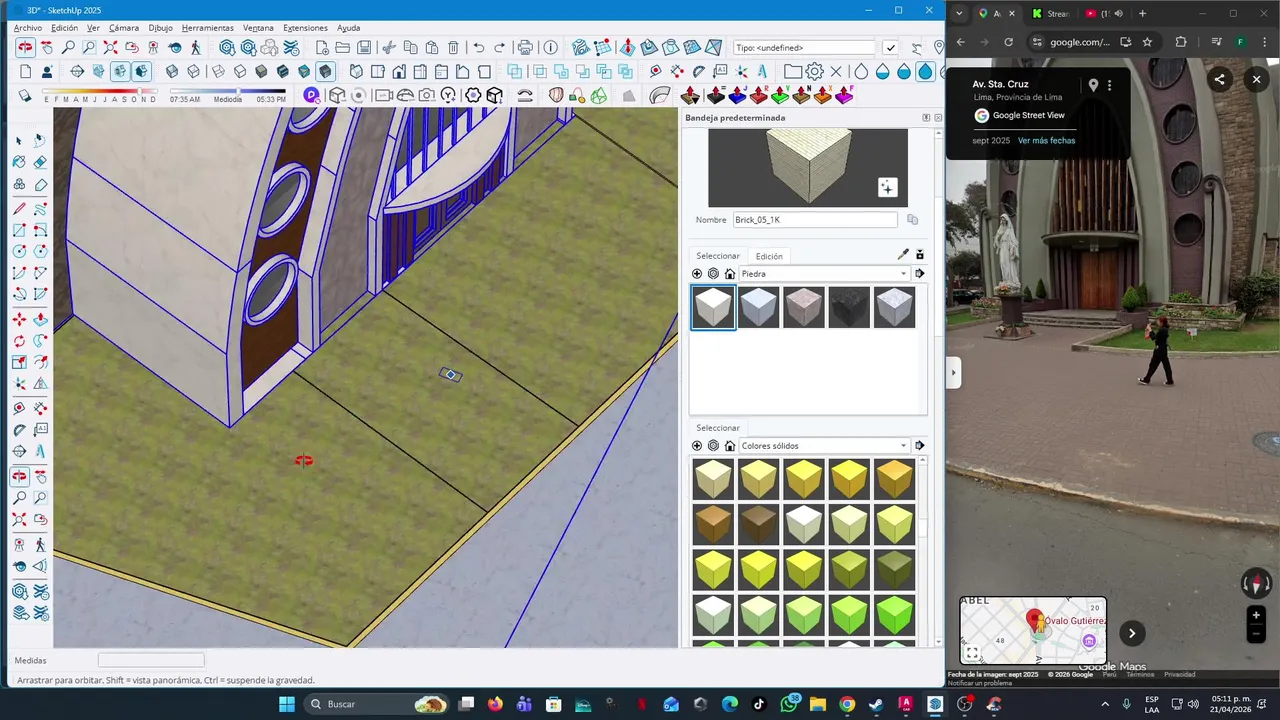The image size is (1280, 720).
Task: Toggle Shaded With Textures face style
Action: coord(283,72)
